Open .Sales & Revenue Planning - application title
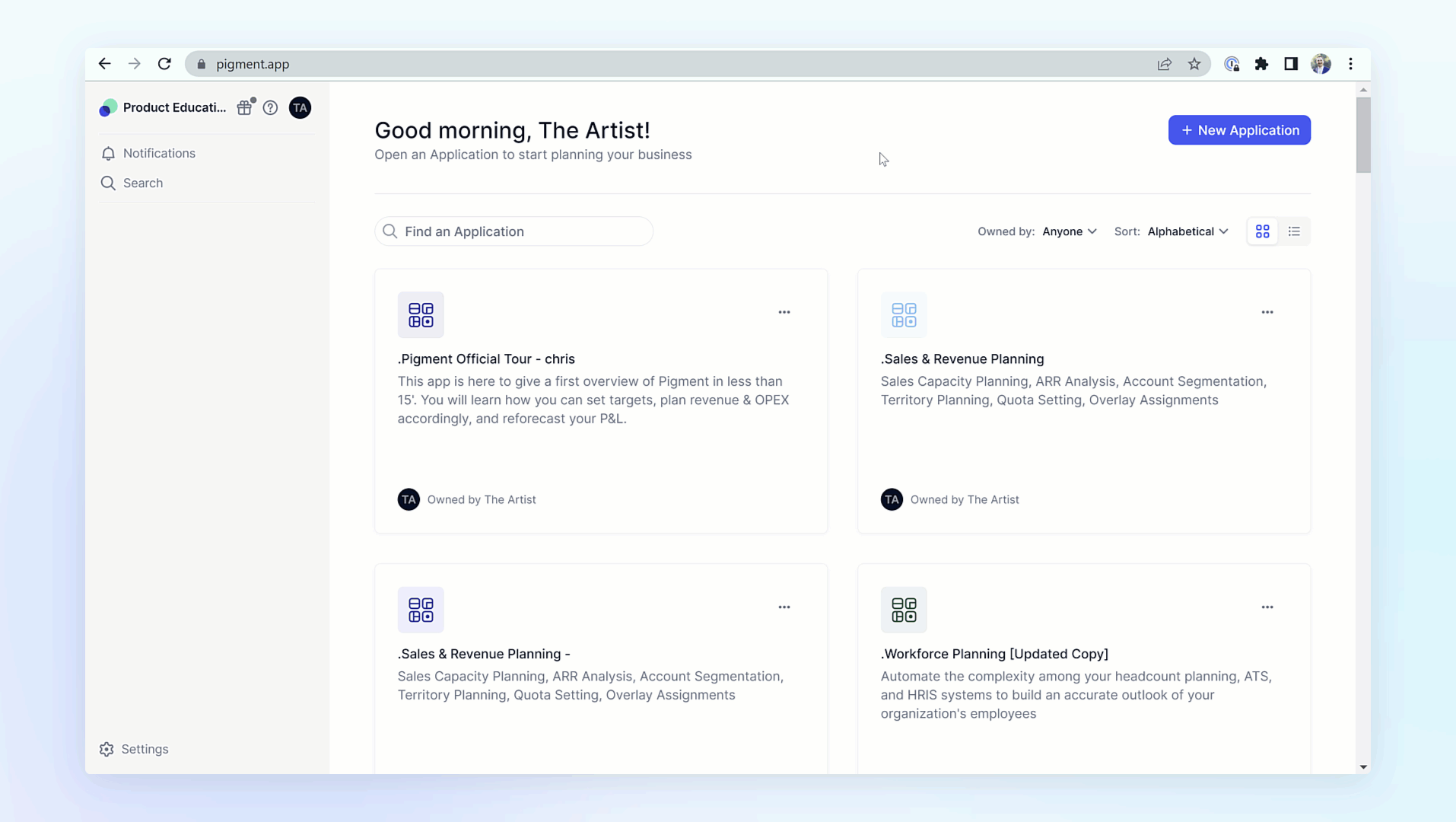 [x=484, y=654]
